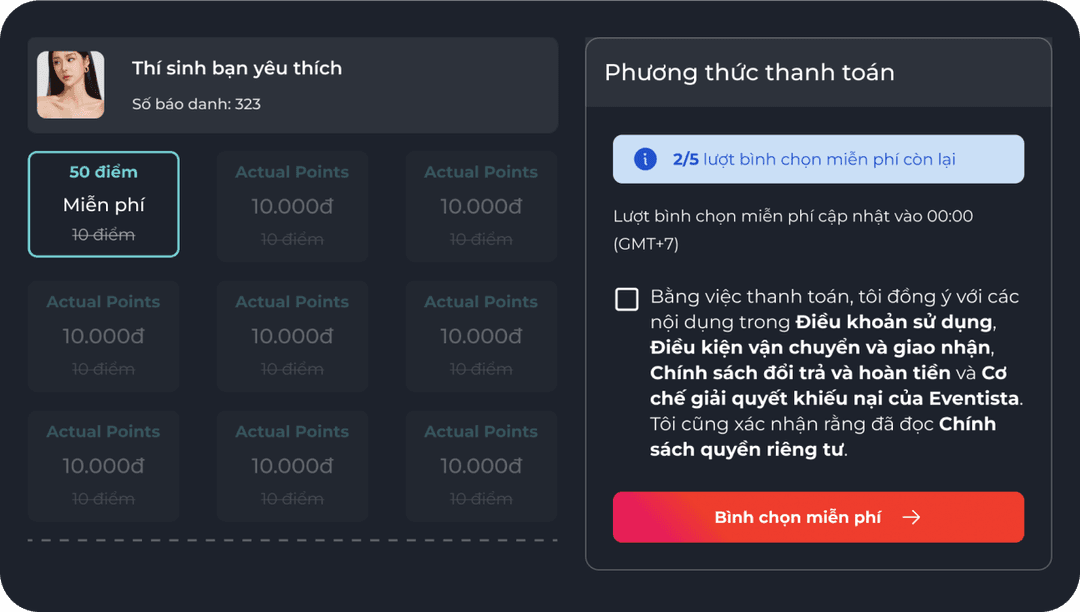
Task: Select the 50 điểm Miễn phí package
Action: click(104, 205)
